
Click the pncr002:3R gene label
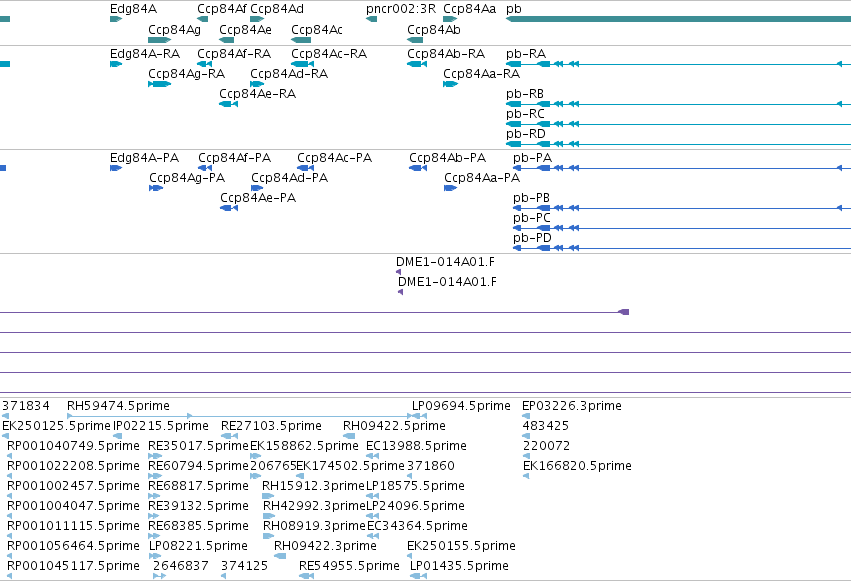(x=401, y=9)
